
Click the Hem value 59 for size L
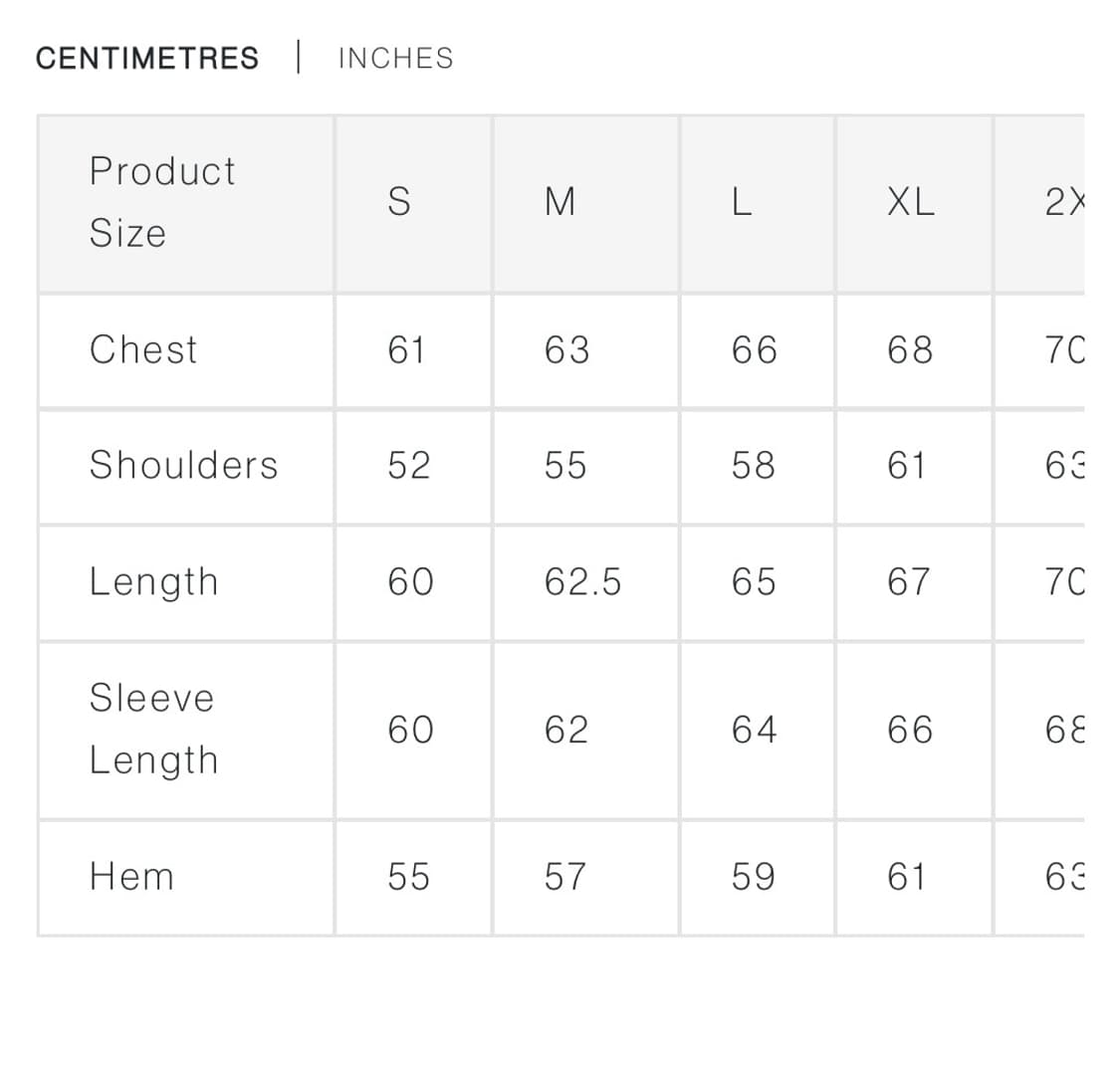coord(752,877)
